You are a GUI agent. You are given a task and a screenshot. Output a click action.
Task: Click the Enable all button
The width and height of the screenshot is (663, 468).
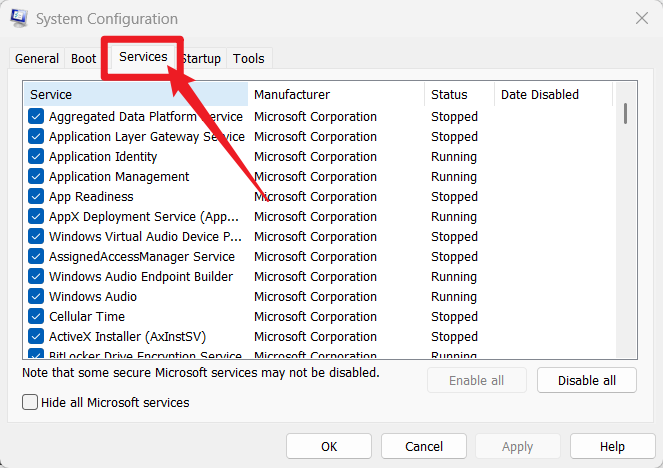[x=477, y=380]
